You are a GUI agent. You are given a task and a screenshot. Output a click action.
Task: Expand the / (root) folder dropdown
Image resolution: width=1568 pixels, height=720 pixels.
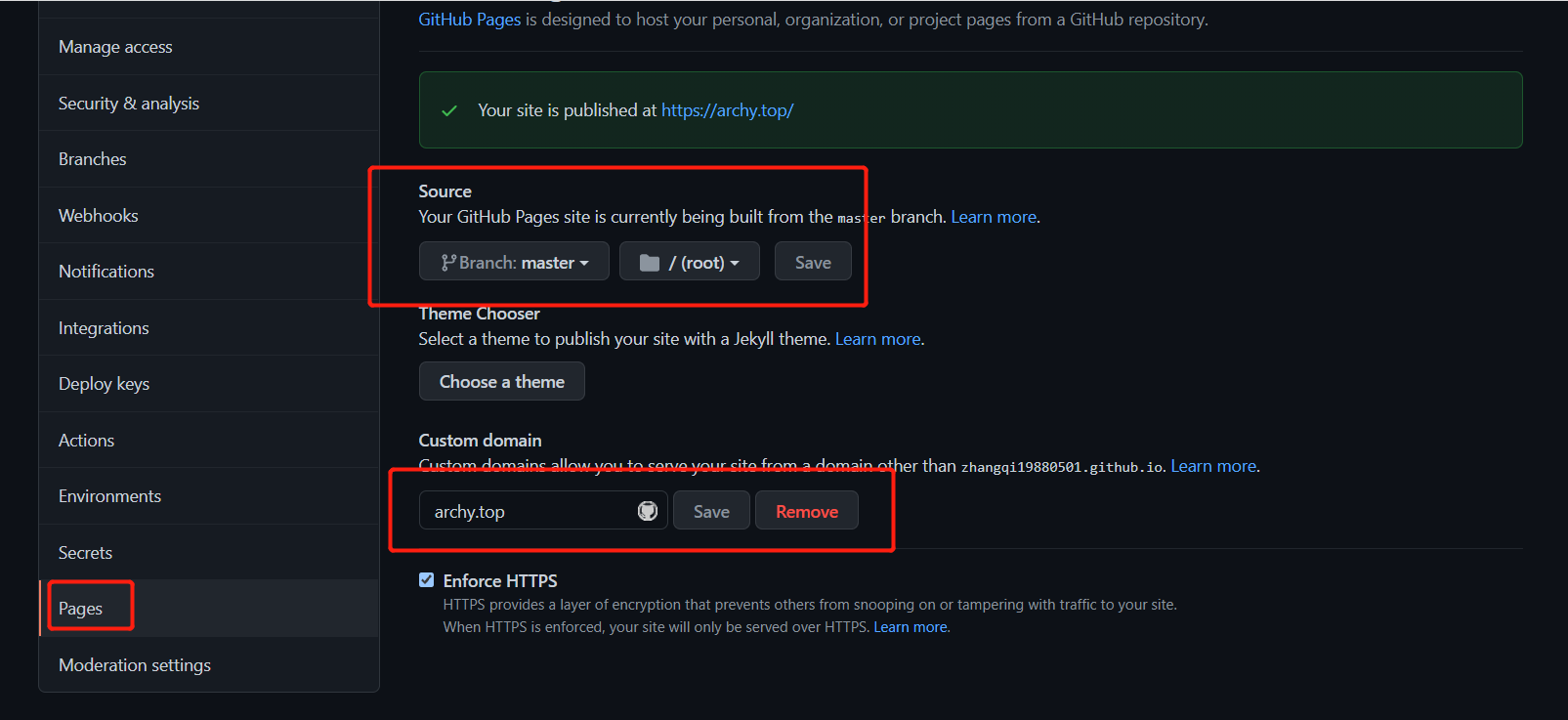pos(690,262)
